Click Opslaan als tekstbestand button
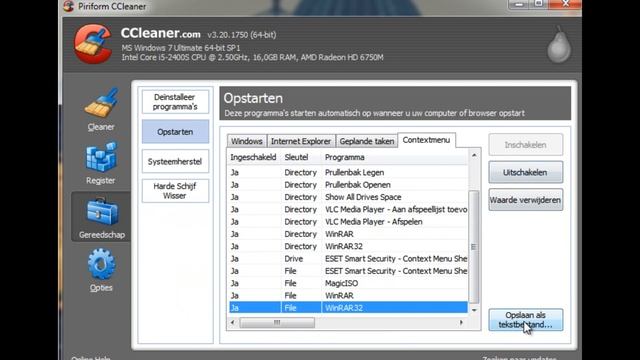 point(526,320)
